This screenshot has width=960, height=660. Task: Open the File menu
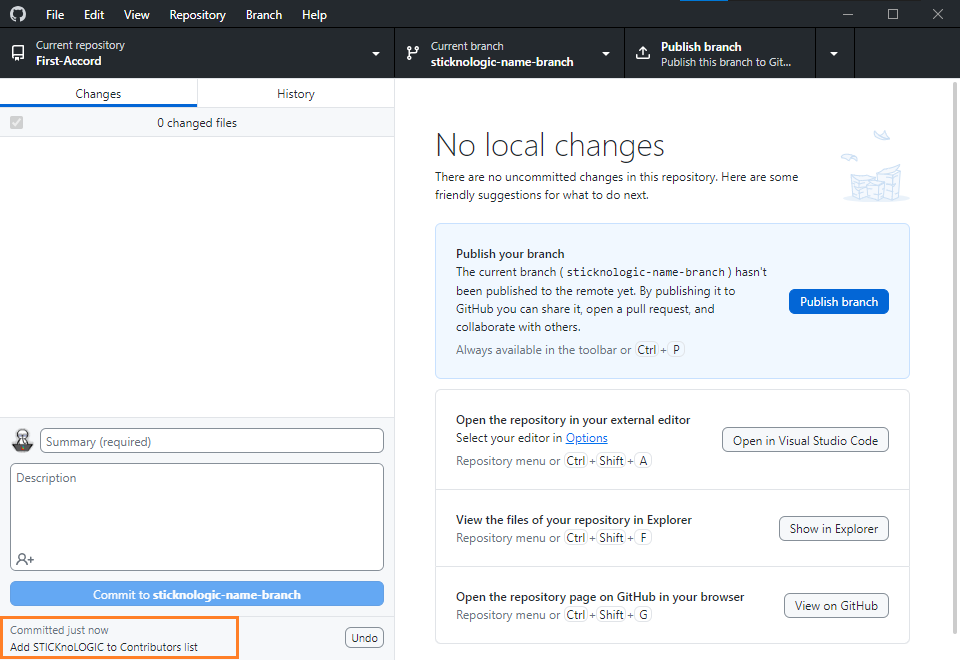pos(54,15)
